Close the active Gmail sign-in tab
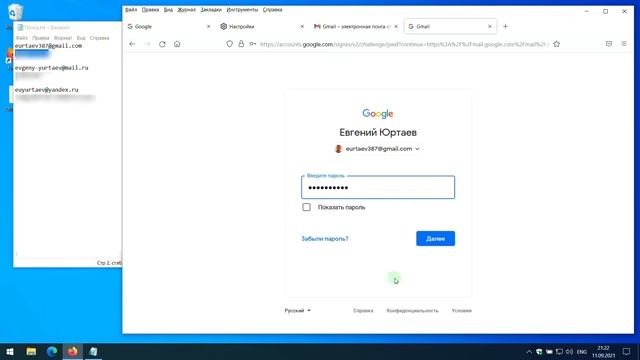The image size is (640, 360). click(490, 27)
